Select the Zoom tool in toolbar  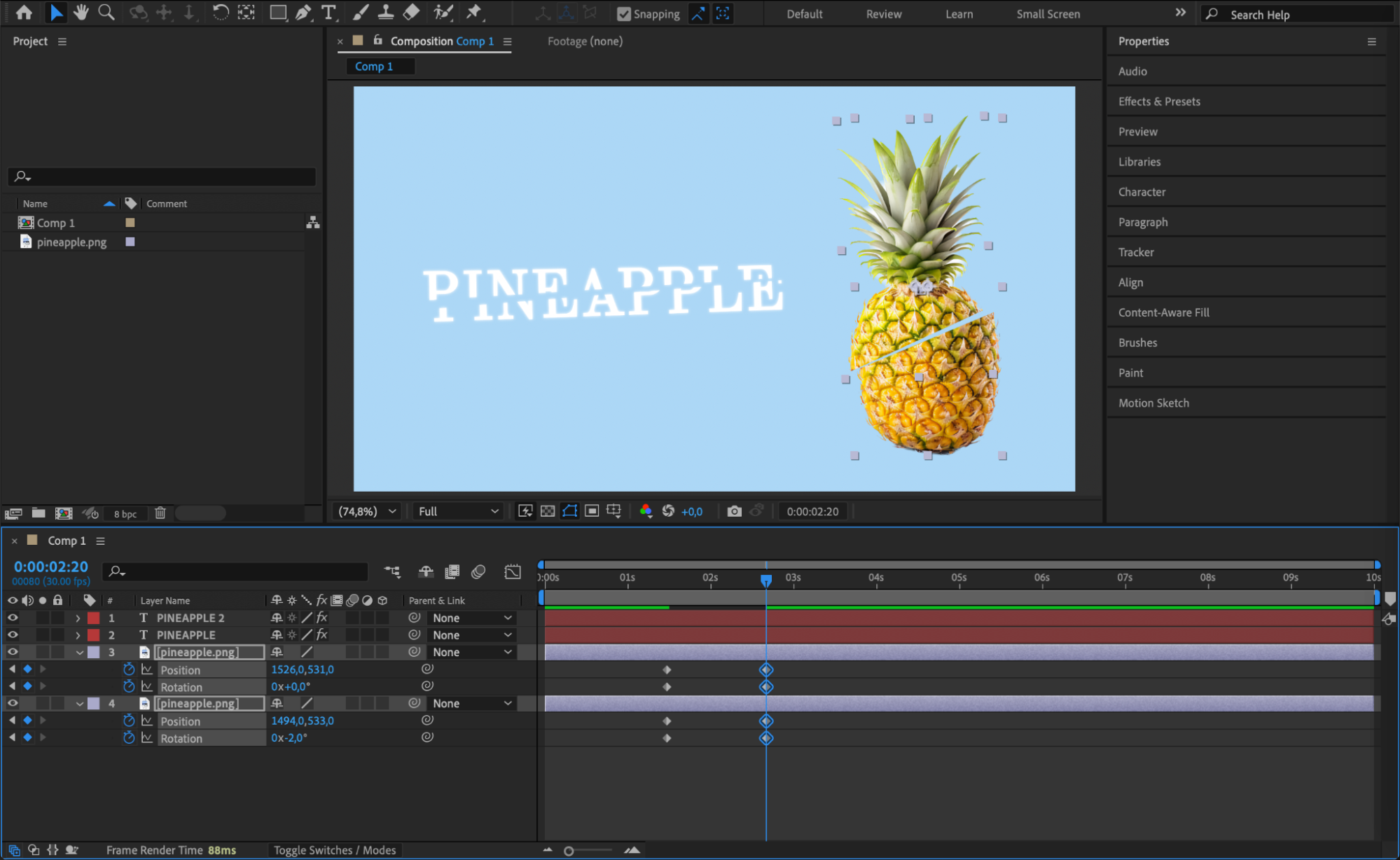[x=106, y=12]
